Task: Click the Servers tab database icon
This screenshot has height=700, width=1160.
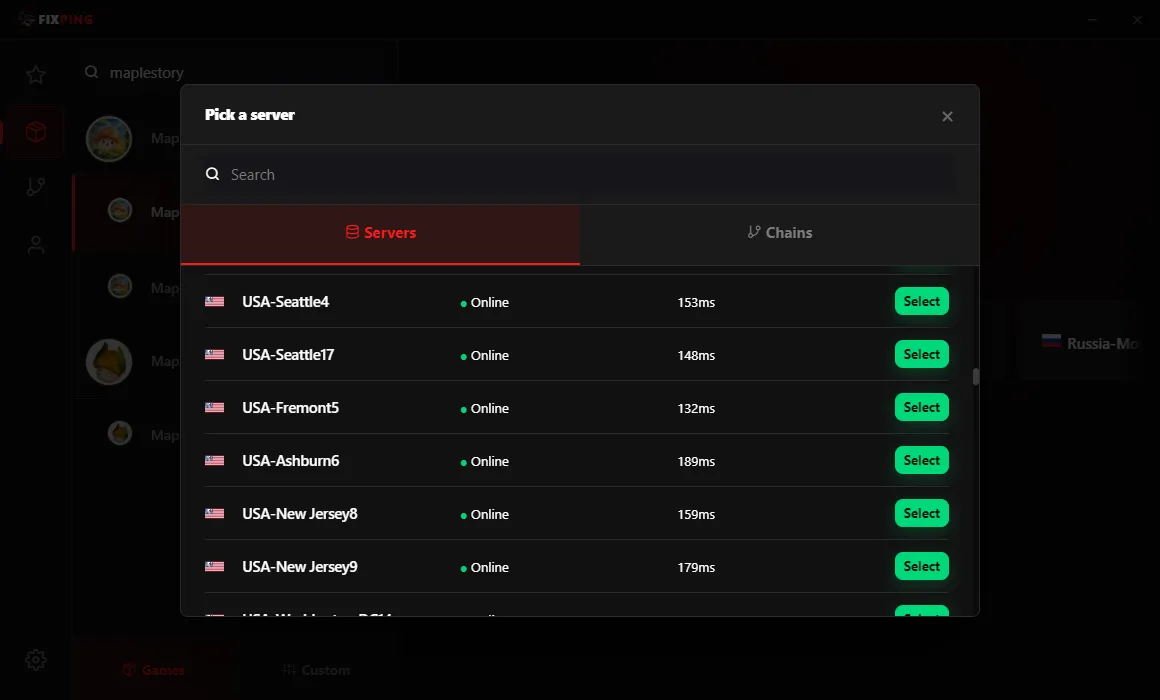Action: coord(352,232)
